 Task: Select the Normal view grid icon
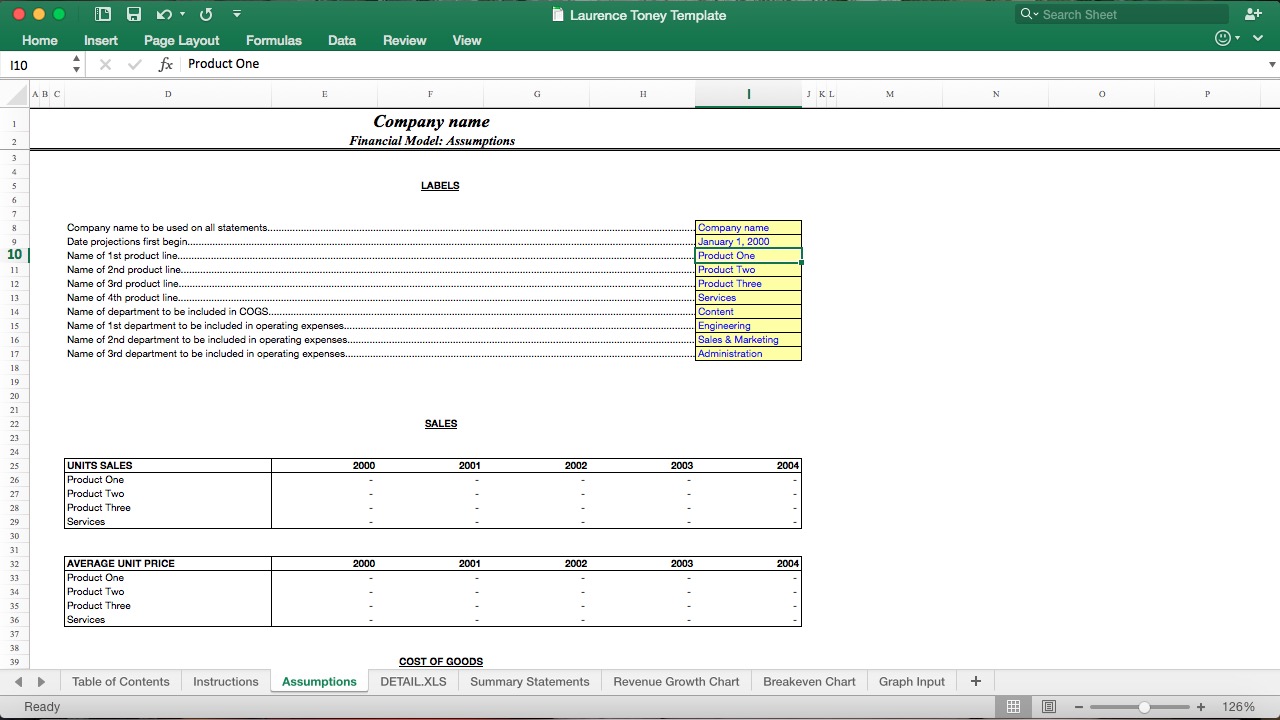[1014, 706]
